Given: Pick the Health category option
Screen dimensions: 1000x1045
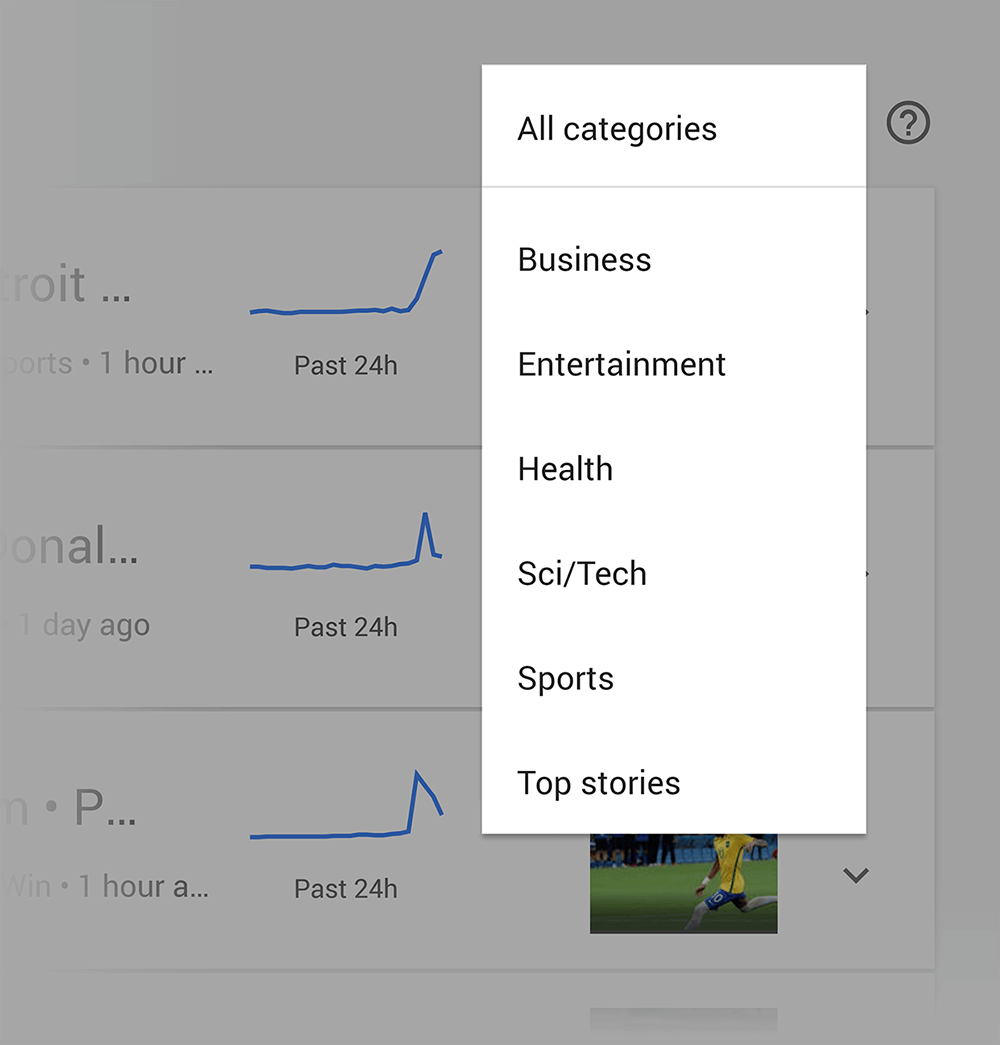Looking at the screenshot, I should pos(673,469).
